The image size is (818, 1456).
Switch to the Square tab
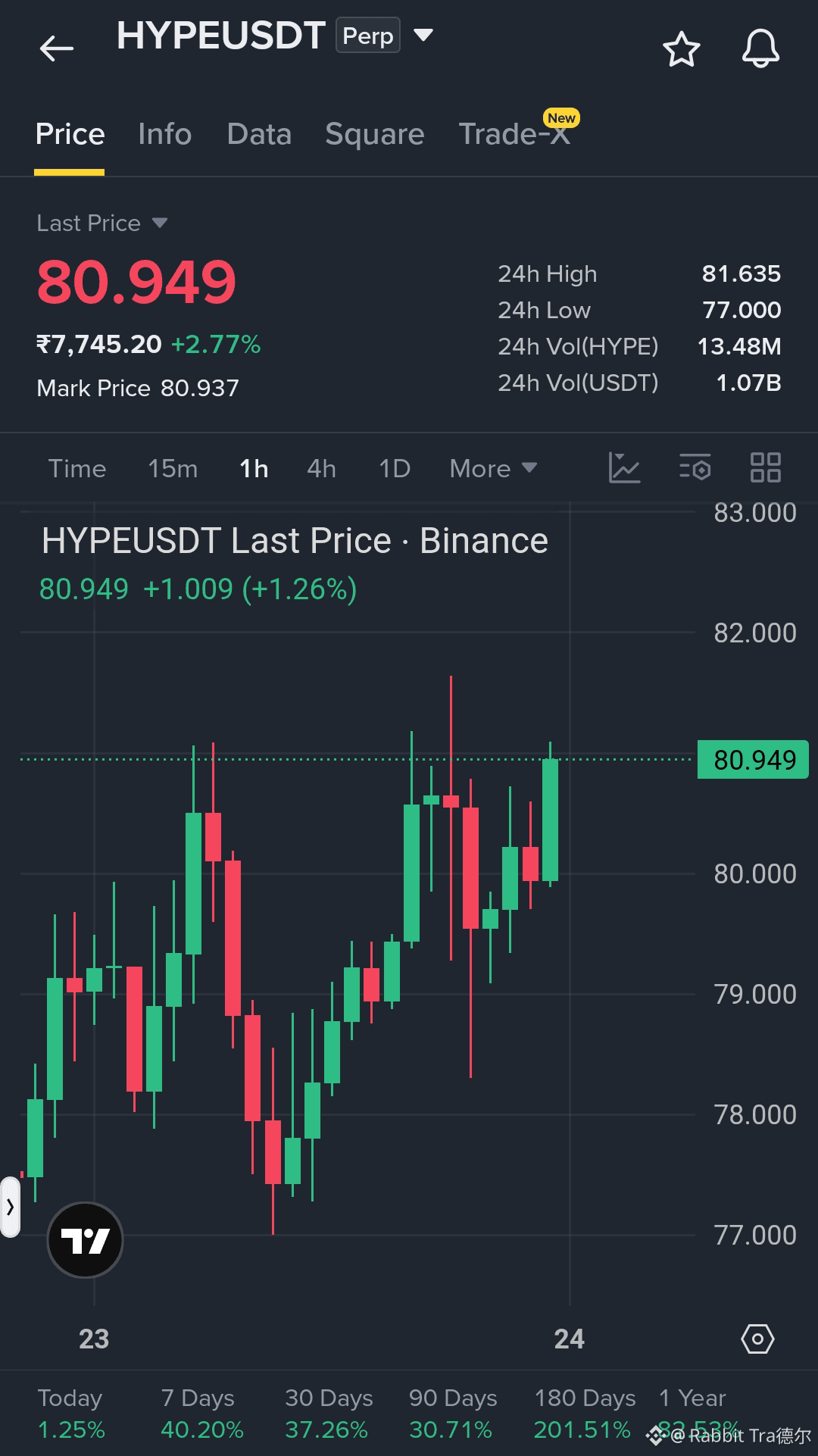click(x=374, y=134)
